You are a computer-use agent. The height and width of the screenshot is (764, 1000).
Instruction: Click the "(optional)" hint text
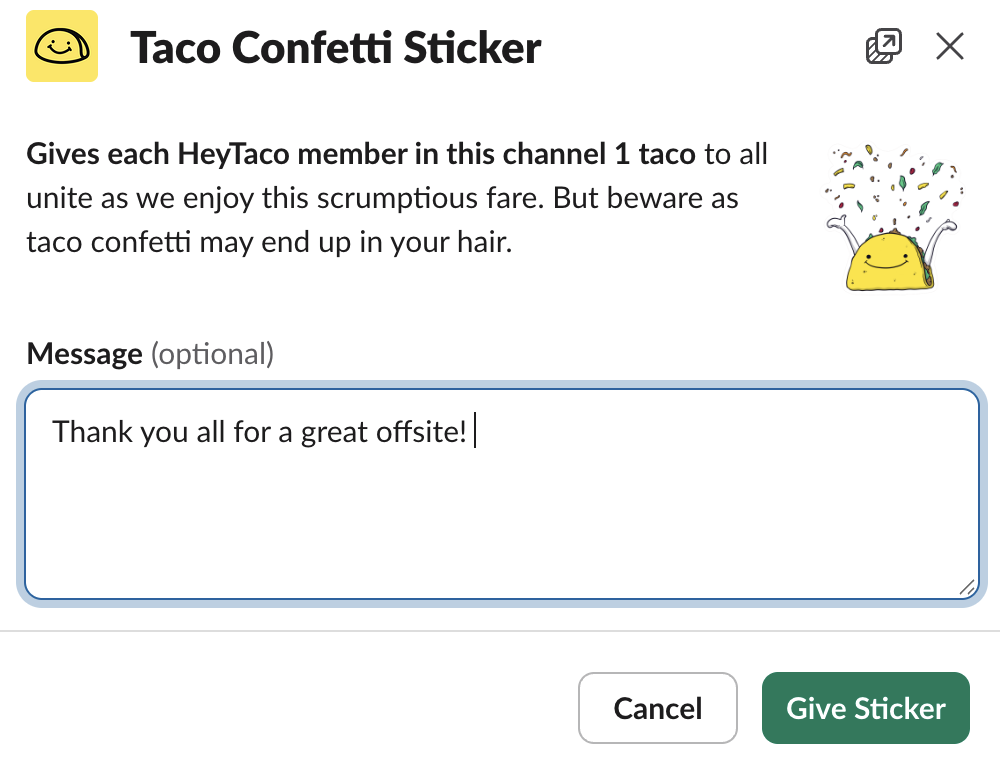pyautogui.click(x=212, y=353)
